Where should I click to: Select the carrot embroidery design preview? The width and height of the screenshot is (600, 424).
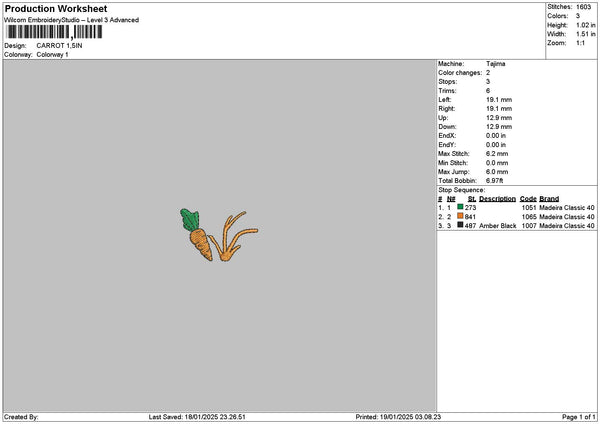[x=219, y=235]
